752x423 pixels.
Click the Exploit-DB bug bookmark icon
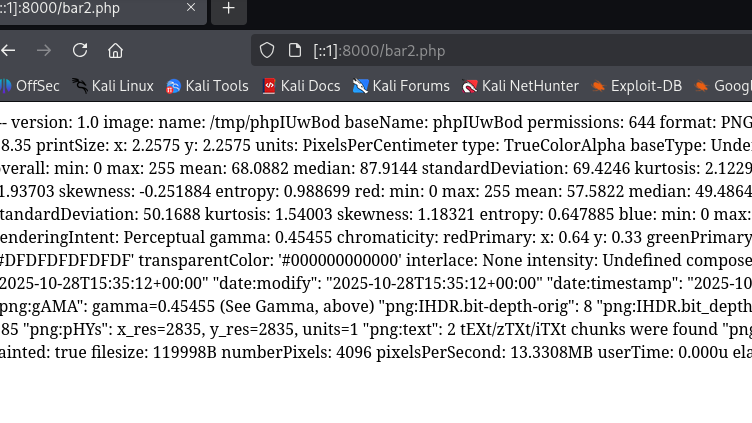tap(598, 86)
